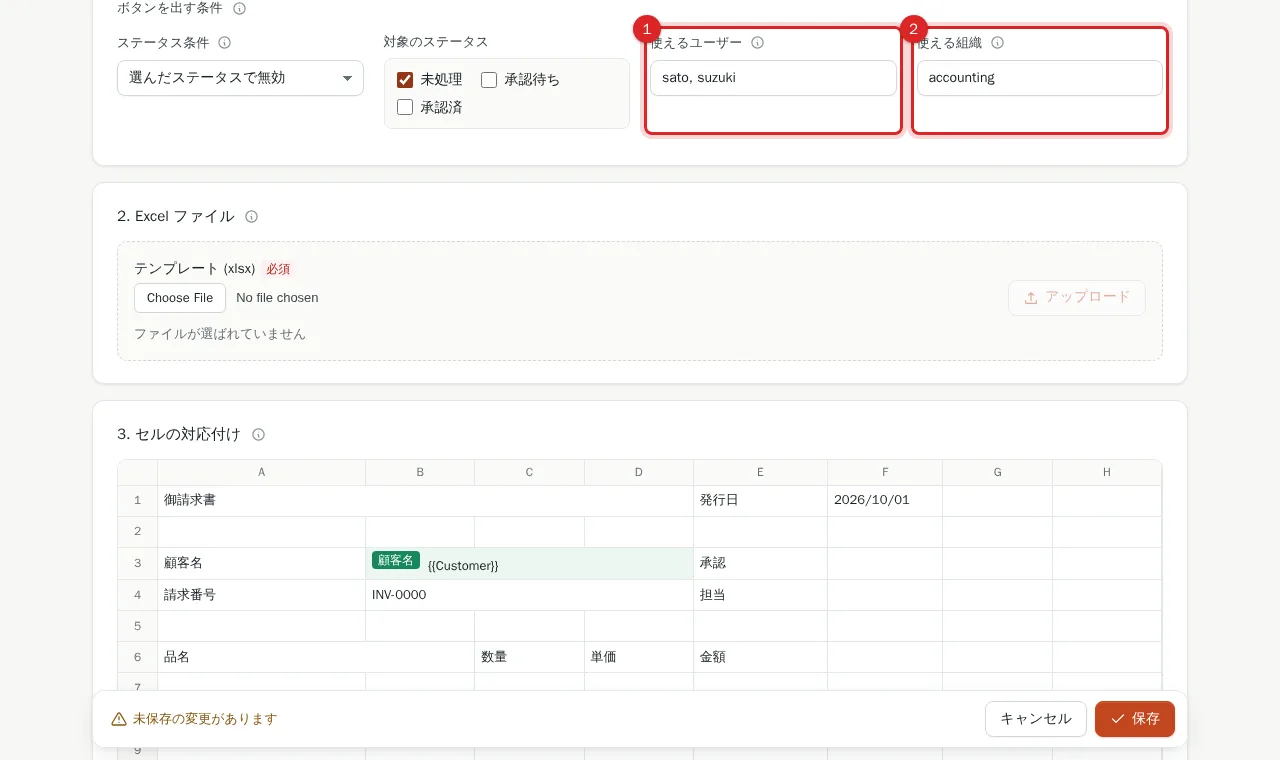Click the INV-0000 cell
The height and width of the screenshot is (760, 1280).
530,595
